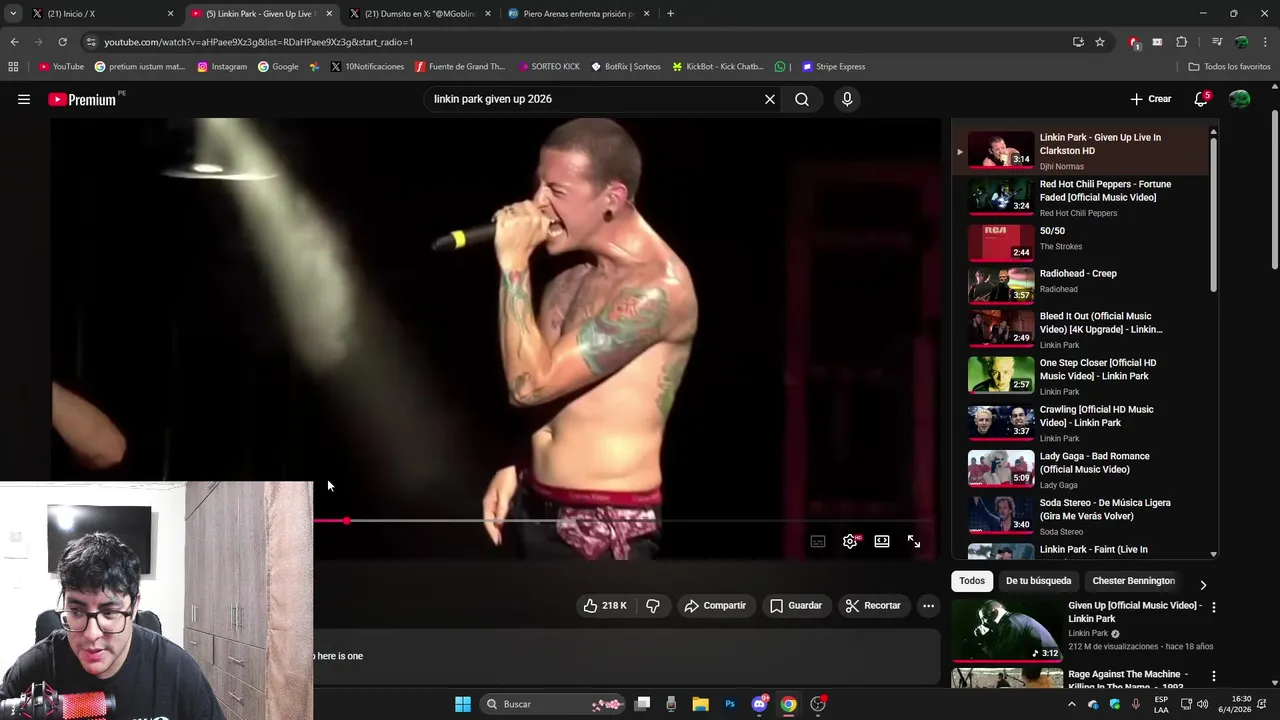
Task: Open the YouTube notifications bell
Action: pyautogui.click(x=1201, y=99)
